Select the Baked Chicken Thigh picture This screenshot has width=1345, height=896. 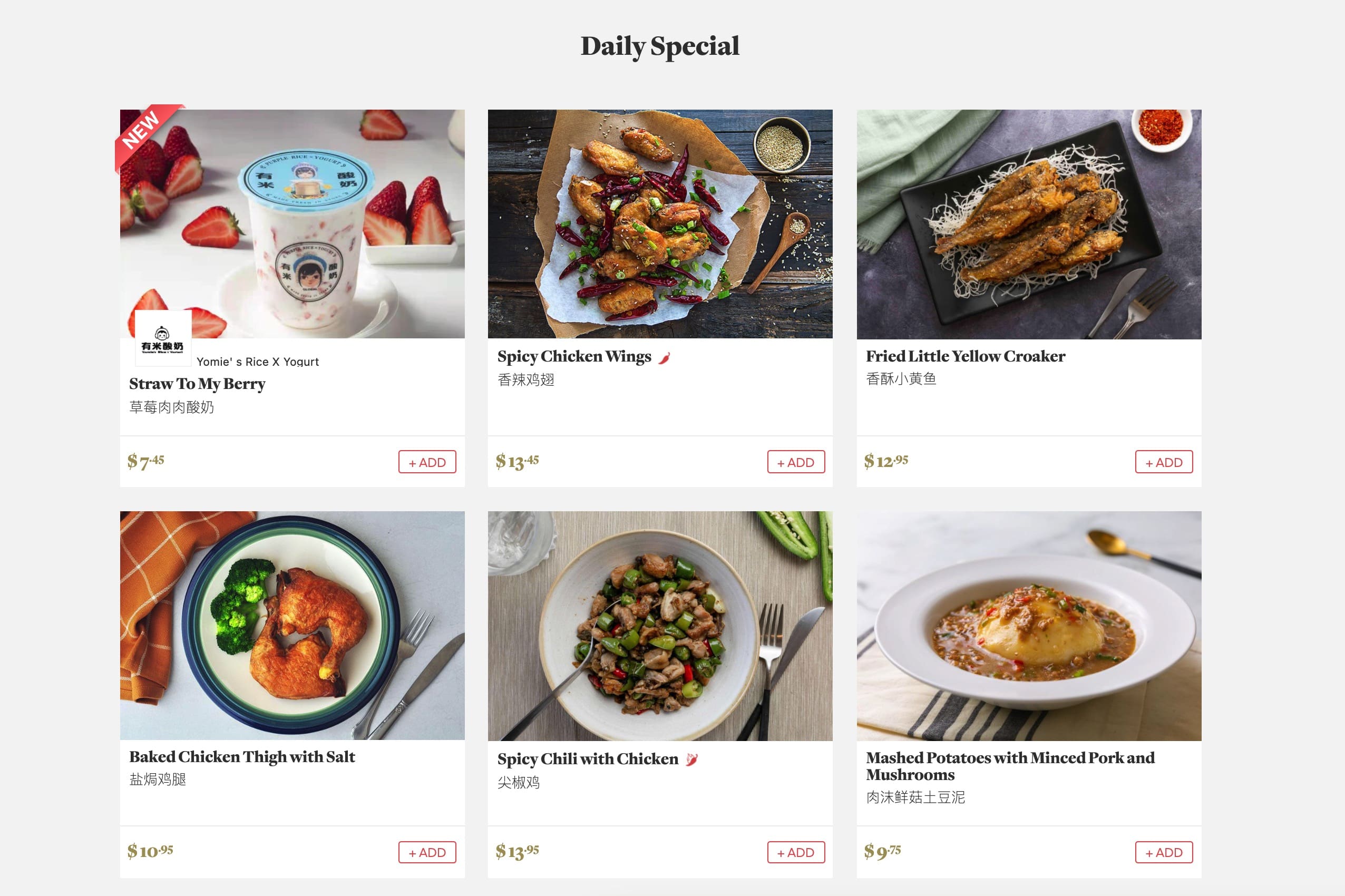point(292,625)
